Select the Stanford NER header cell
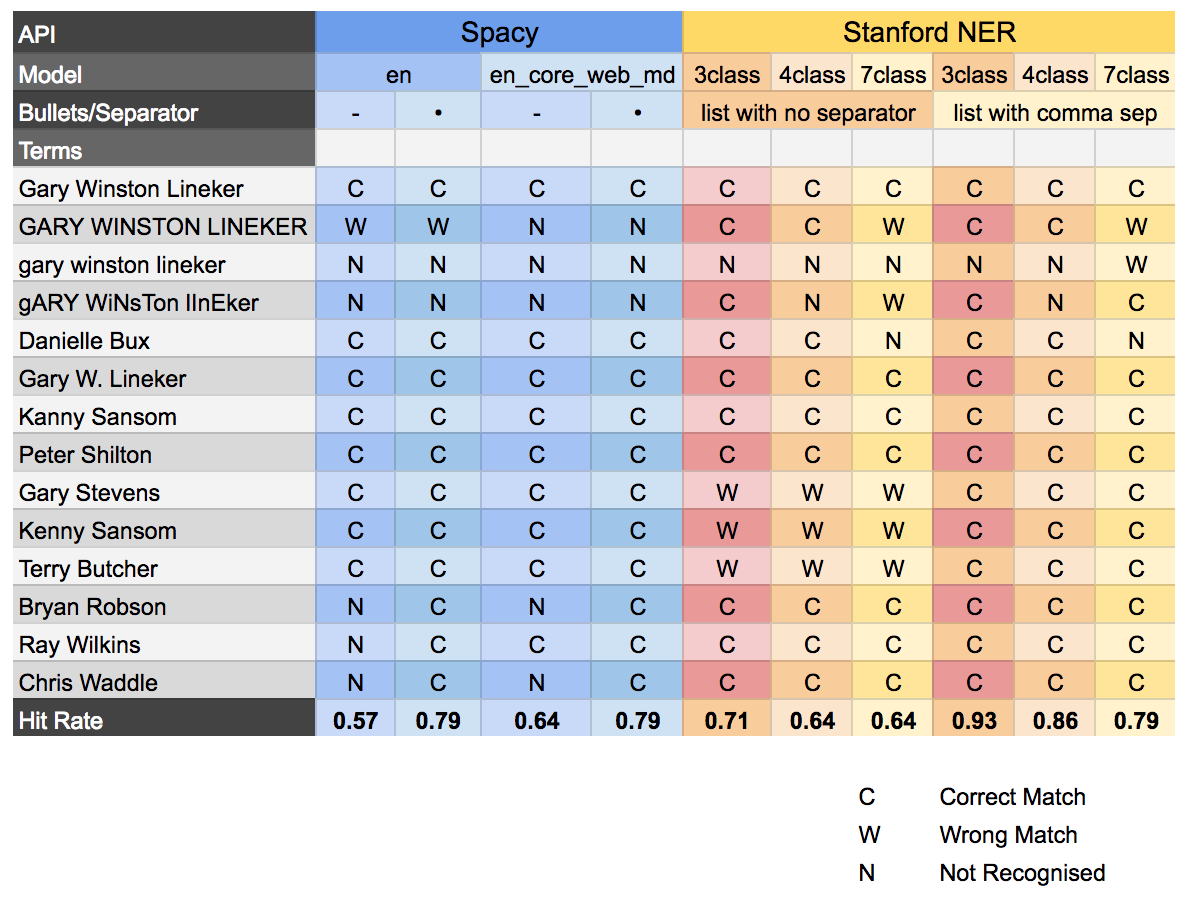 pos(929,32)
